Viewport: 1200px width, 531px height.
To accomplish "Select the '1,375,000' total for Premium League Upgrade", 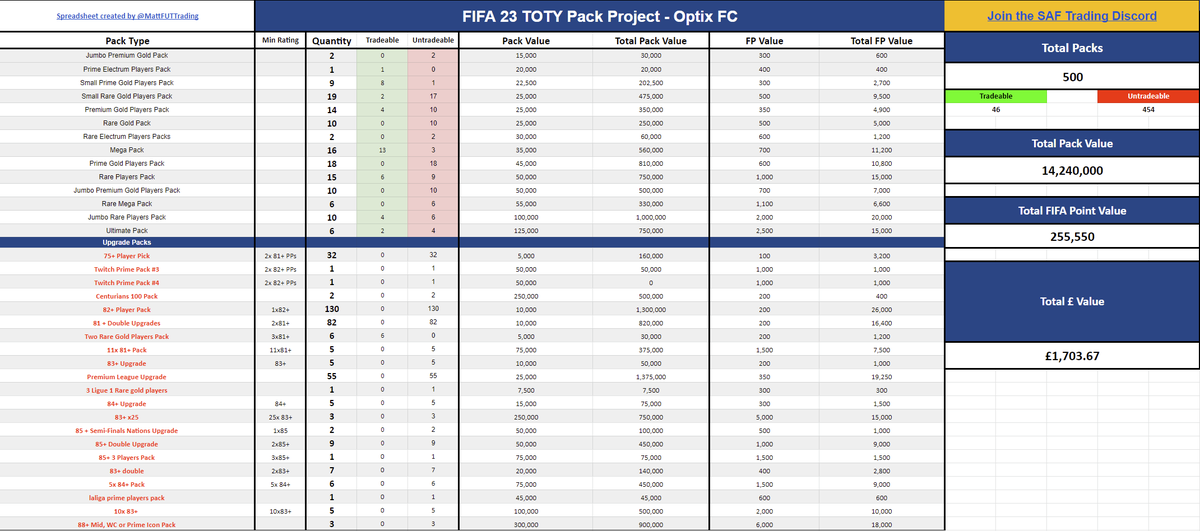I will pyautogui.click(x=651, y=377).
